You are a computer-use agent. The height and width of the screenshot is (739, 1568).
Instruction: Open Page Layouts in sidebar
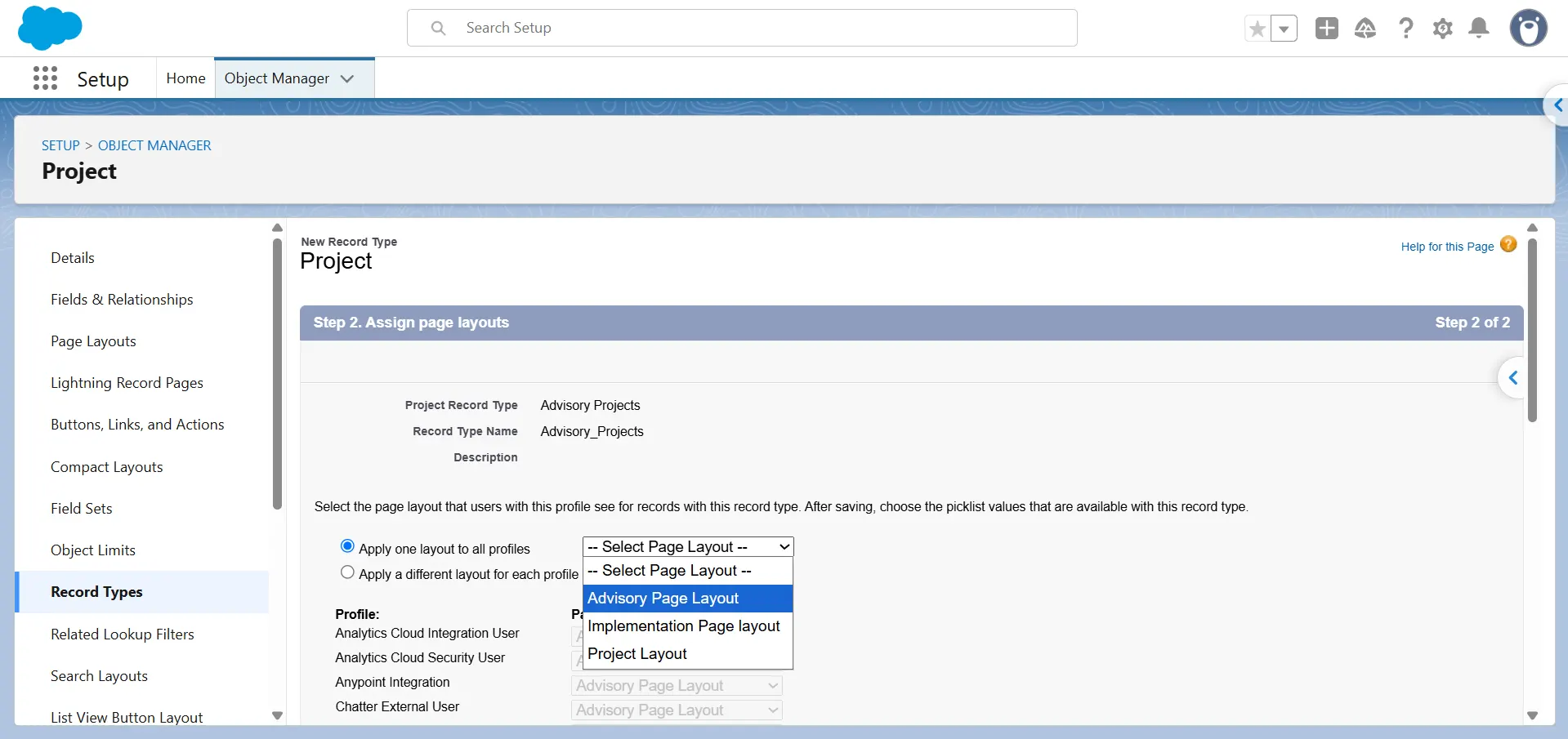(93, 341)
